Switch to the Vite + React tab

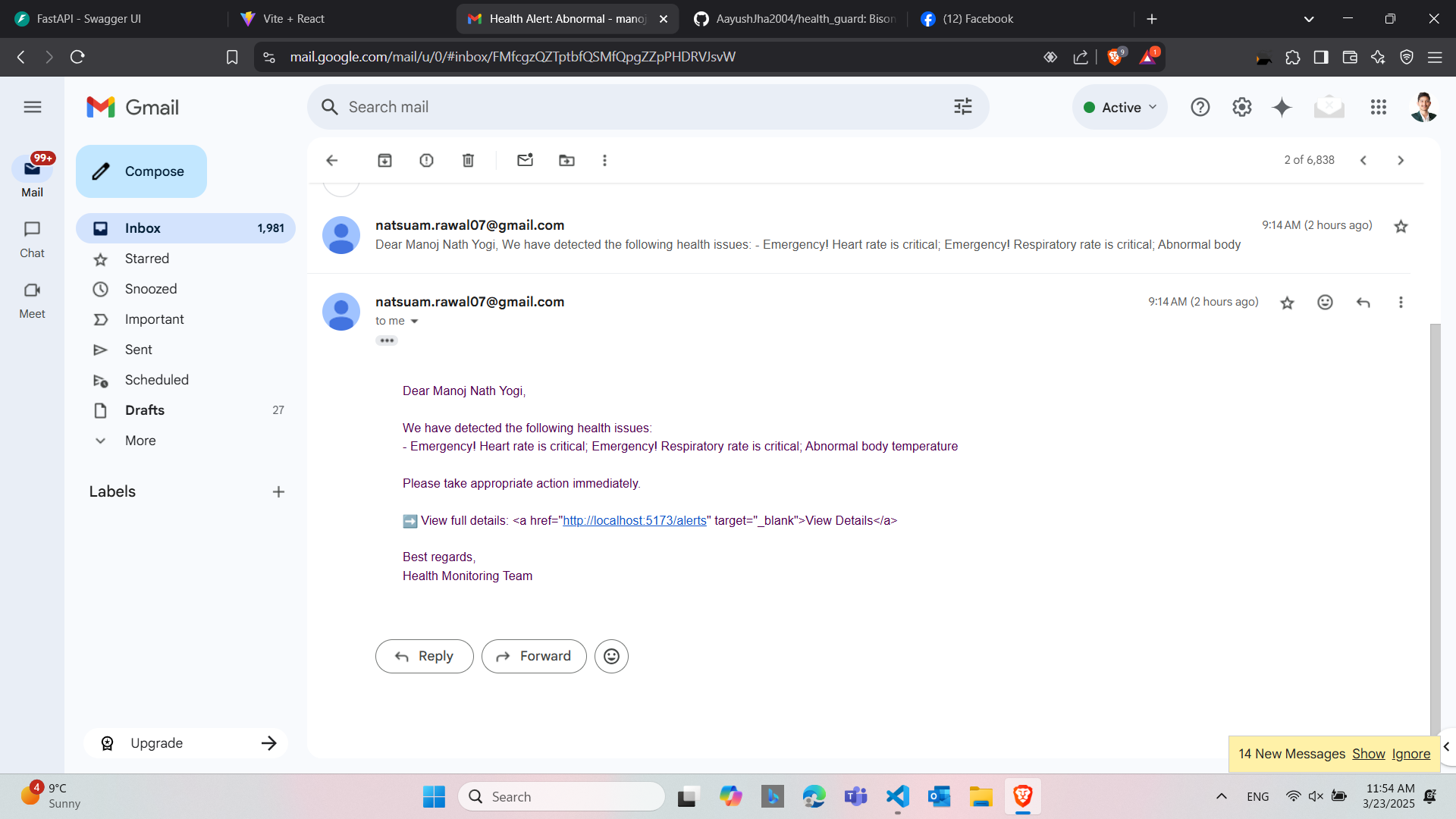(293, 19)
